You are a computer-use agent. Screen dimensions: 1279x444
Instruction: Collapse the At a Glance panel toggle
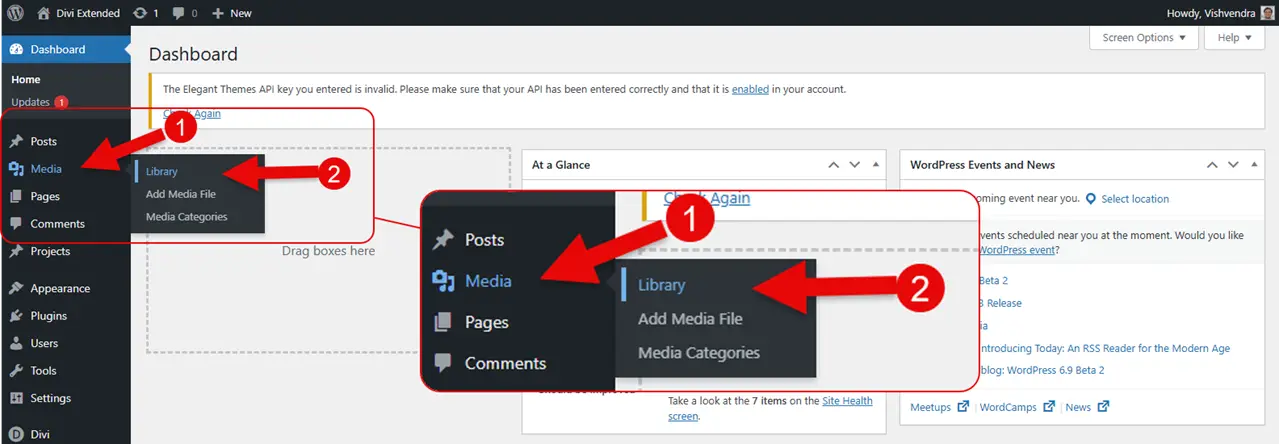875,165
